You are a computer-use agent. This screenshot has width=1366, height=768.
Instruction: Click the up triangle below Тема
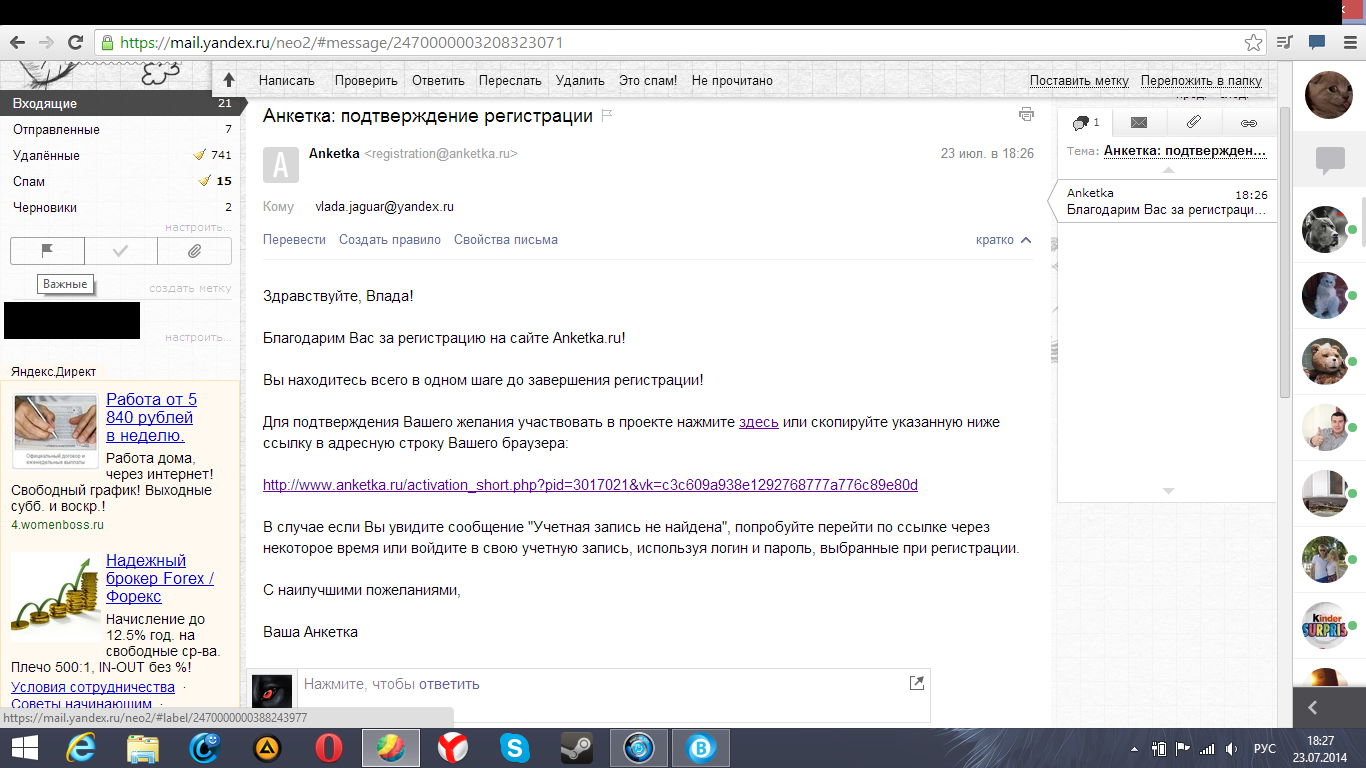(x=1167, y=170)
